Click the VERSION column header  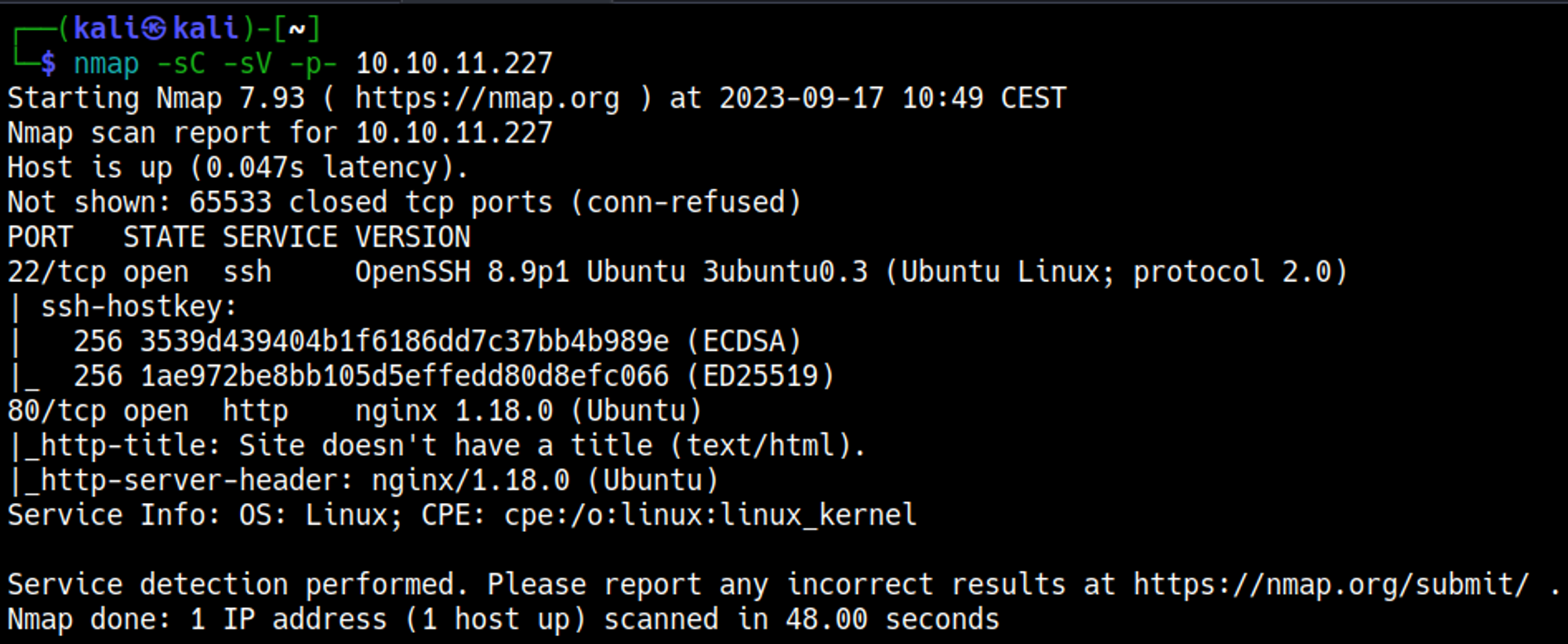pos(412,237)
